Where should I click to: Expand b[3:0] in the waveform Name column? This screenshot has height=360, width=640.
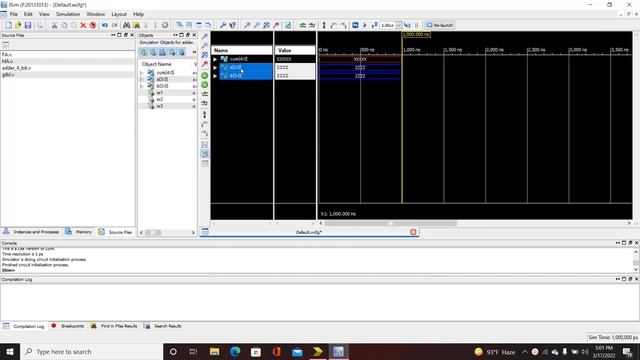pyautogui.click(x=215, y=76)
